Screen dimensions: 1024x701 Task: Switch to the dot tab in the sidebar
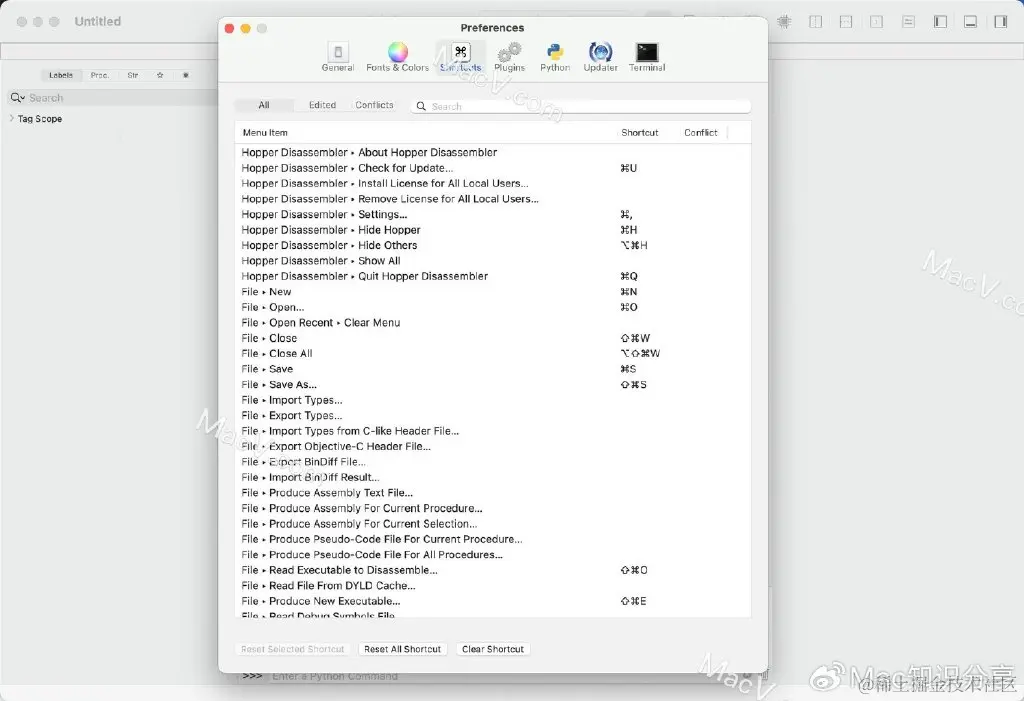185,75
